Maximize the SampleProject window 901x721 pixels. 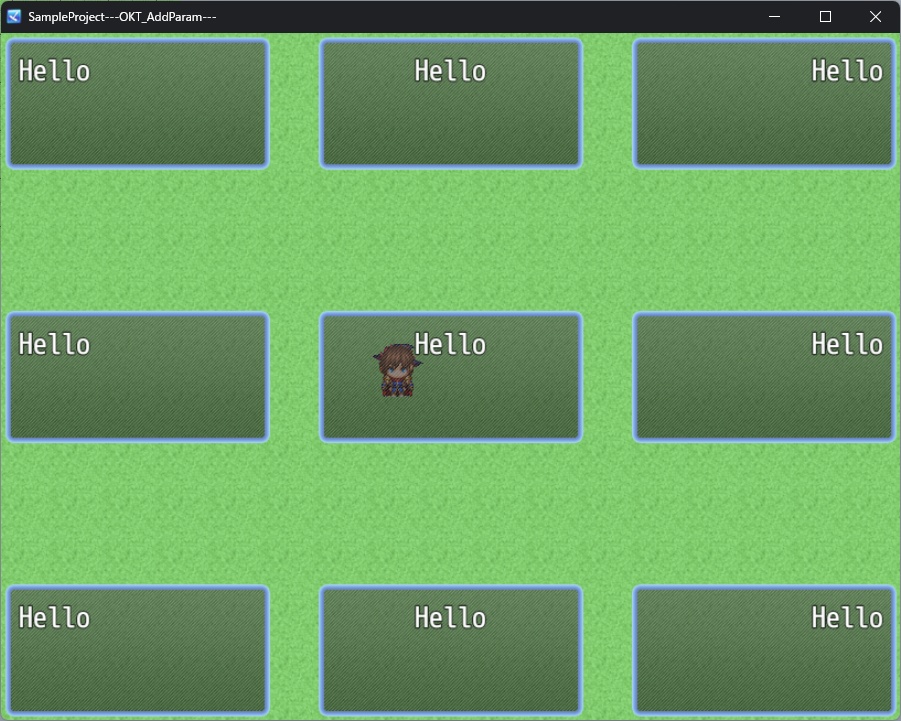pos(825,17)
